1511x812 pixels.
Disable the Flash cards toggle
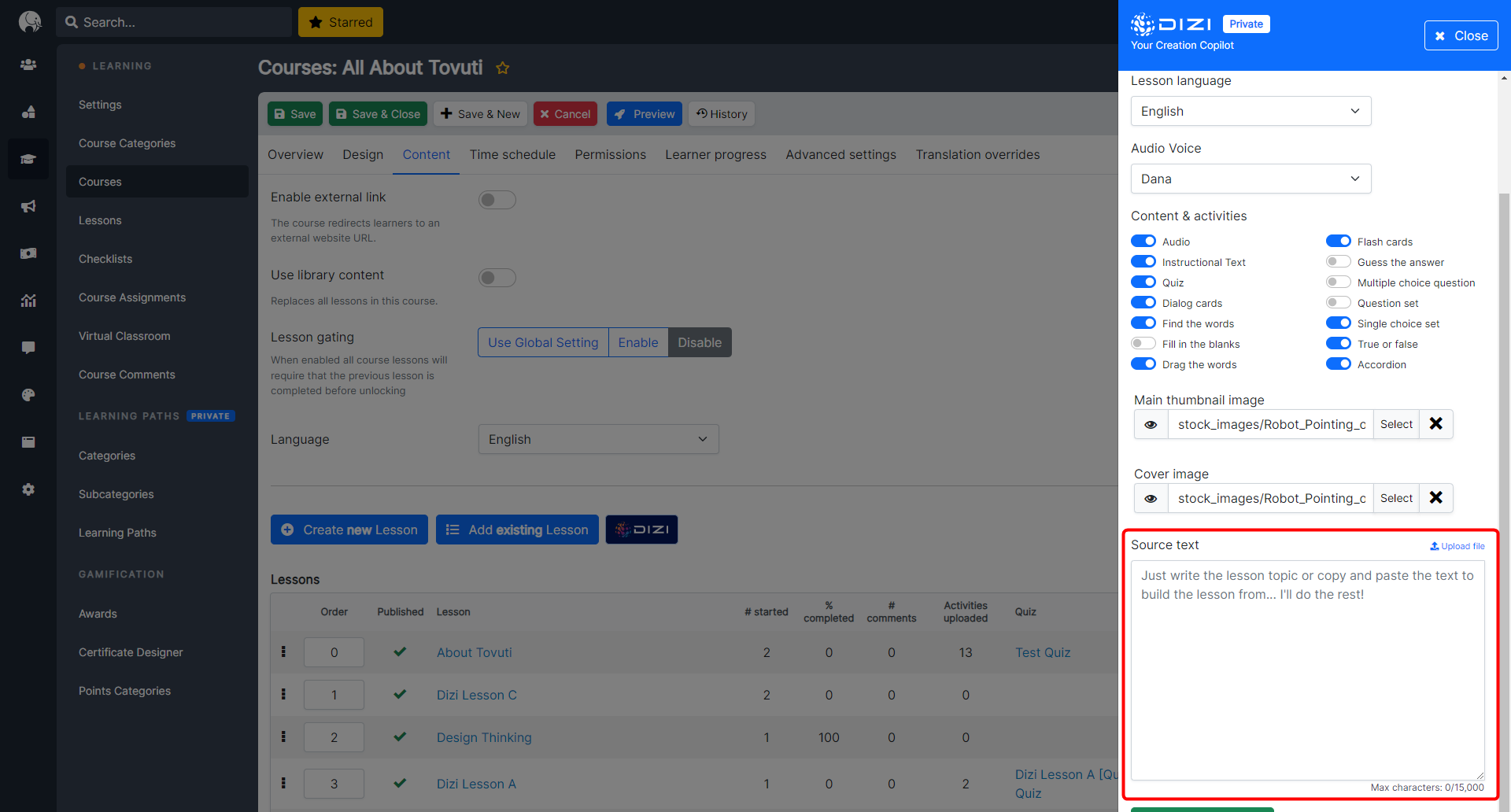coord(1339,241)
